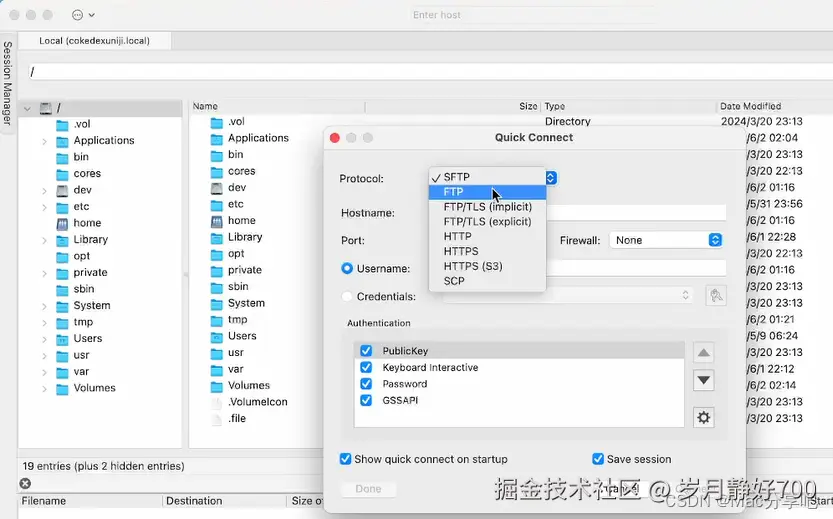Sort file list by Size column
This screenshot has height=519, width=833.
click(453, 106)
